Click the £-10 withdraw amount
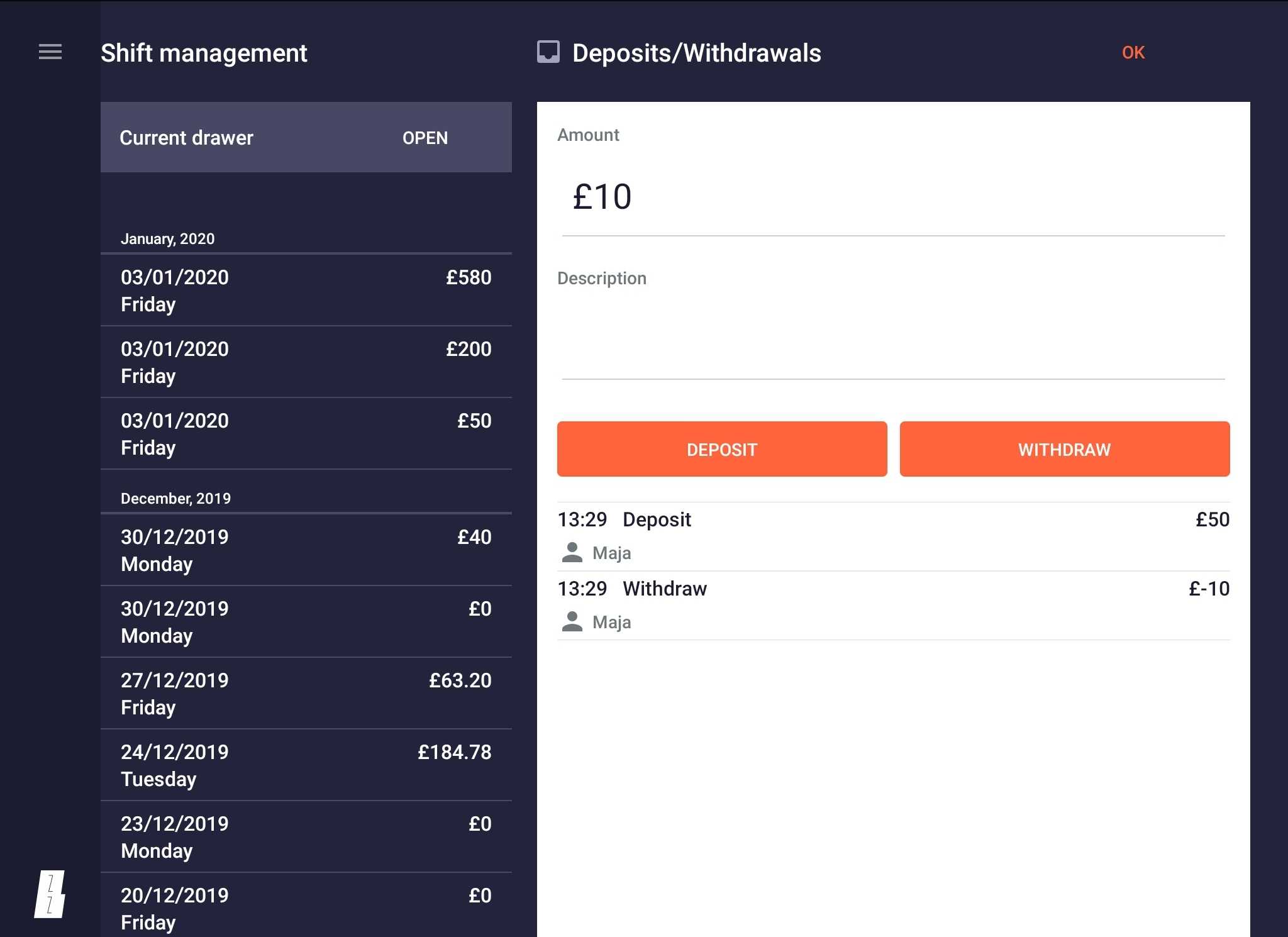Screen dimensions: 1288x937 coord(1209,589)
